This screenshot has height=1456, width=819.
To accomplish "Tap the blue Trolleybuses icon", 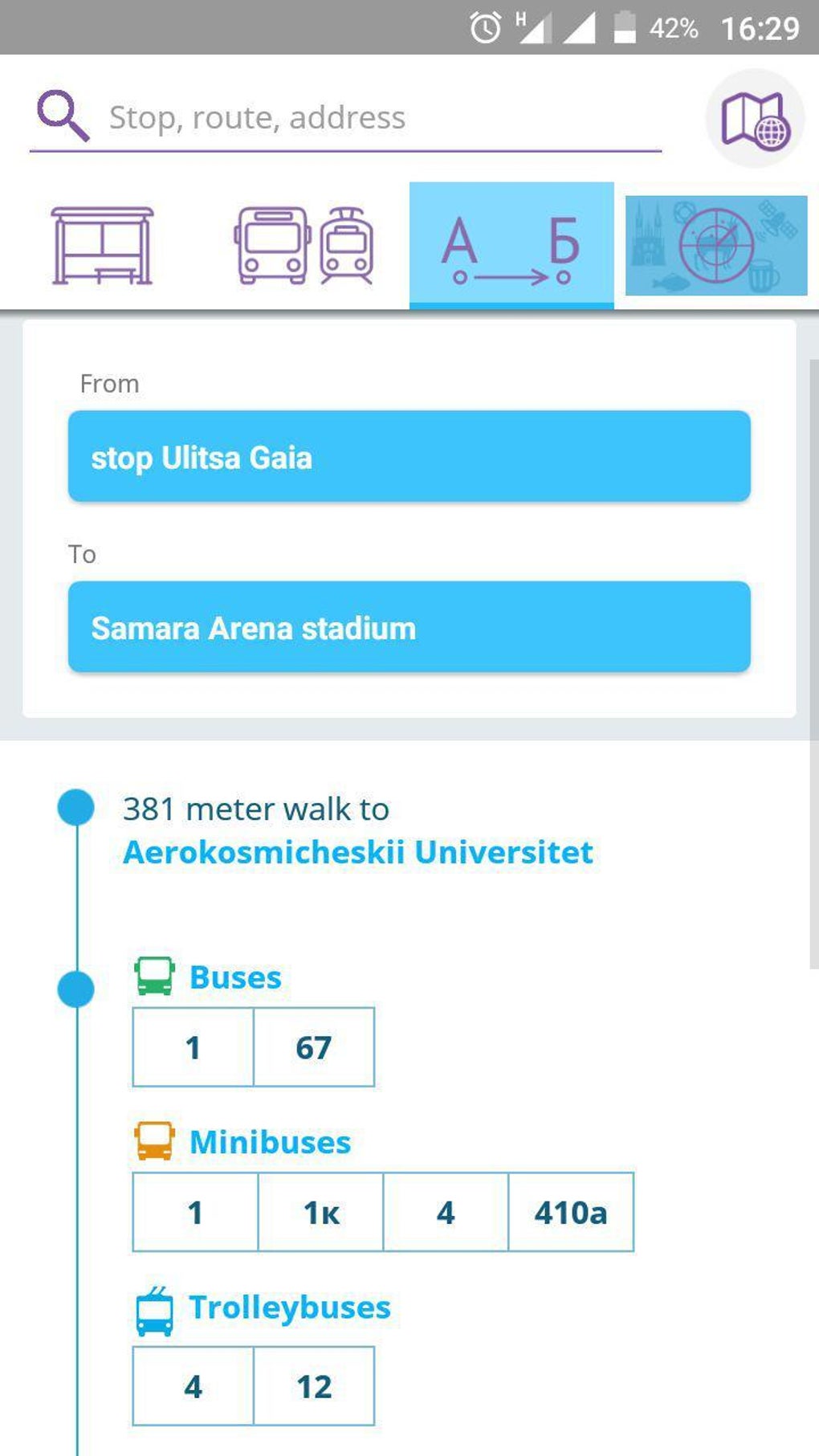I will click(154, 1311).
